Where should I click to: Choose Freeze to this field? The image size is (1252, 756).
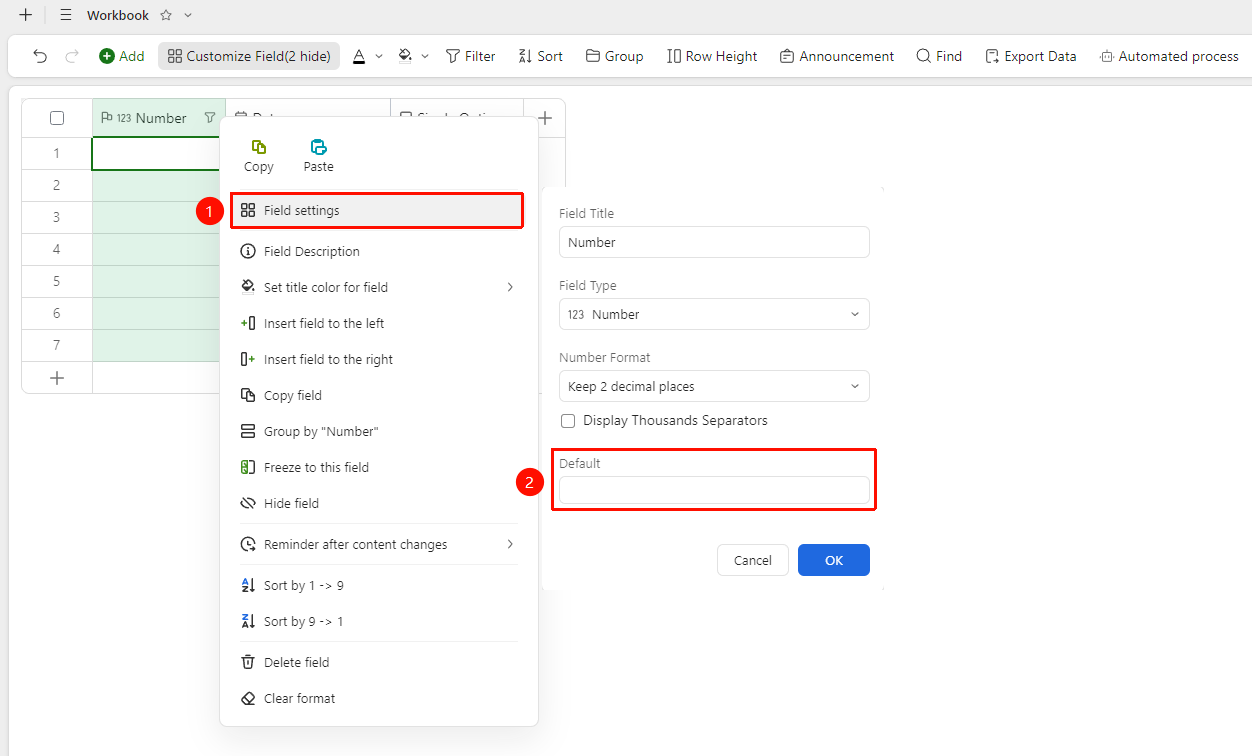379,467
